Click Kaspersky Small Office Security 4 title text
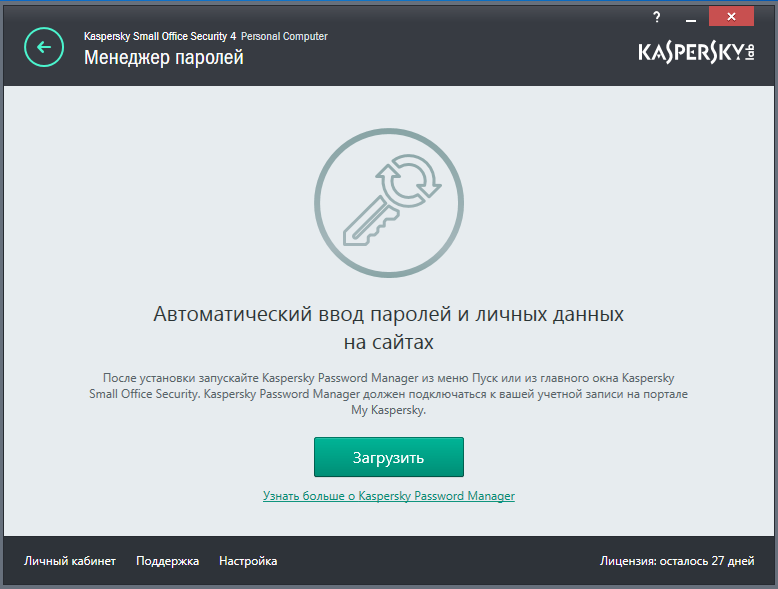This screenshot has width=778, height=589. point(160,36)
